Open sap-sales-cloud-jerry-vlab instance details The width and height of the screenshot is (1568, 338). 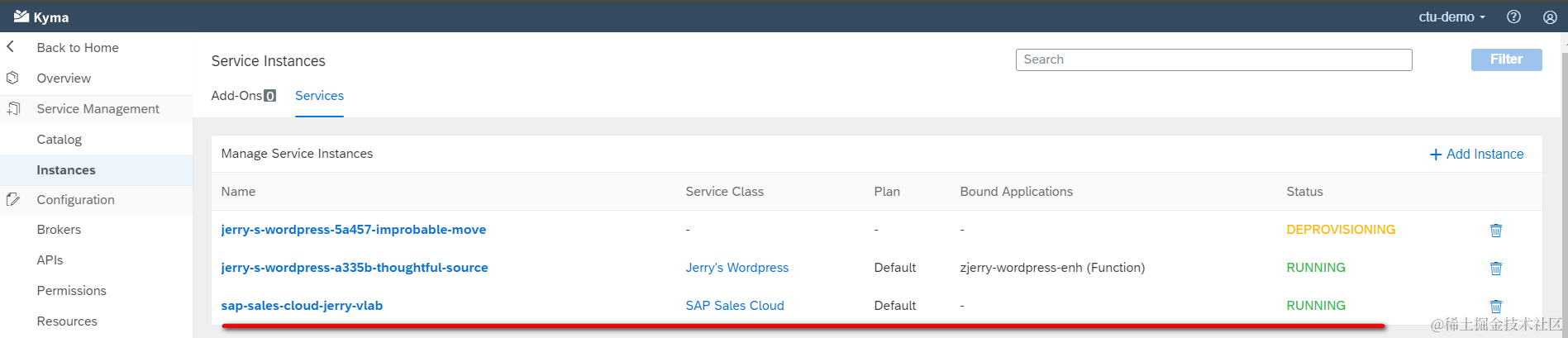[x=302, y=306]
